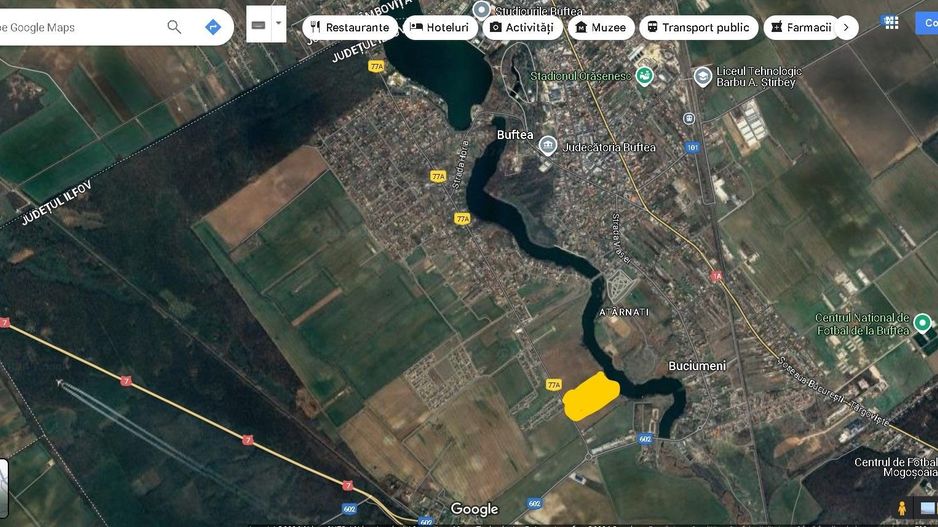Filter map by Hoteluri
Screen dimensions: 938x527
(x=440, y=28)
